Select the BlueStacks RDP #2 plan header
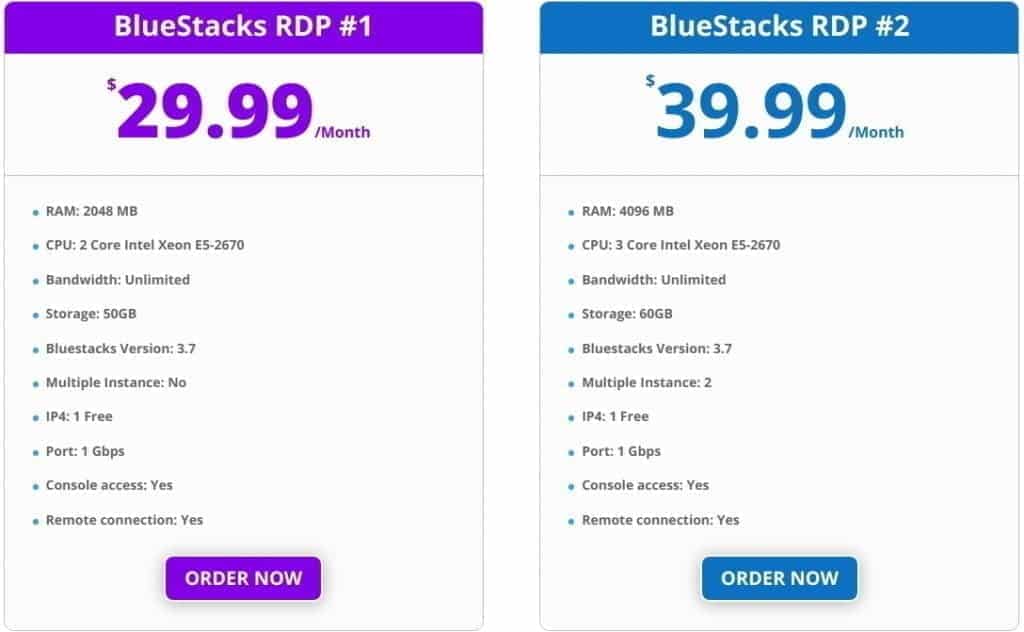Screen dimensions: 1024x632 pyautogui.click(x=779, y=25)
